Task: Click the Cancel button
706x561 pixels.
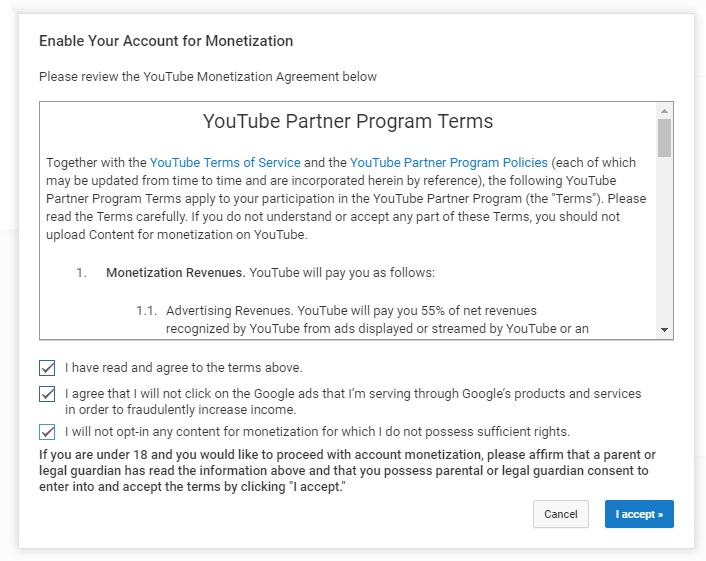Action: click(x=561, y=514)
